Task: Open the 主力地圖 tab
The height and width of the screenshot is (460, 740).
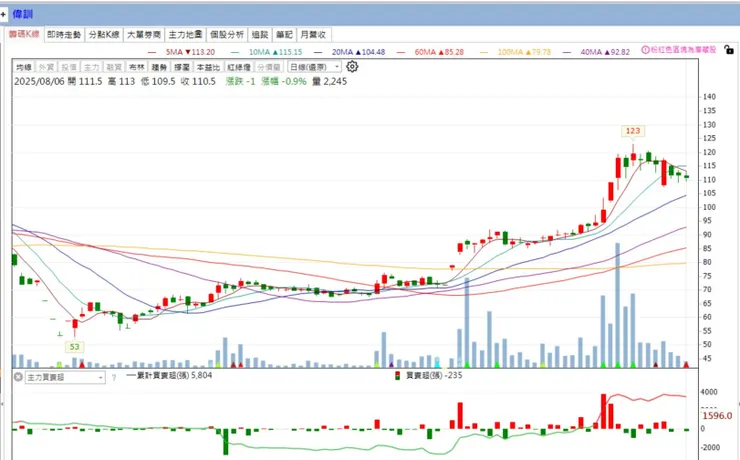Action: pos(185,34)
